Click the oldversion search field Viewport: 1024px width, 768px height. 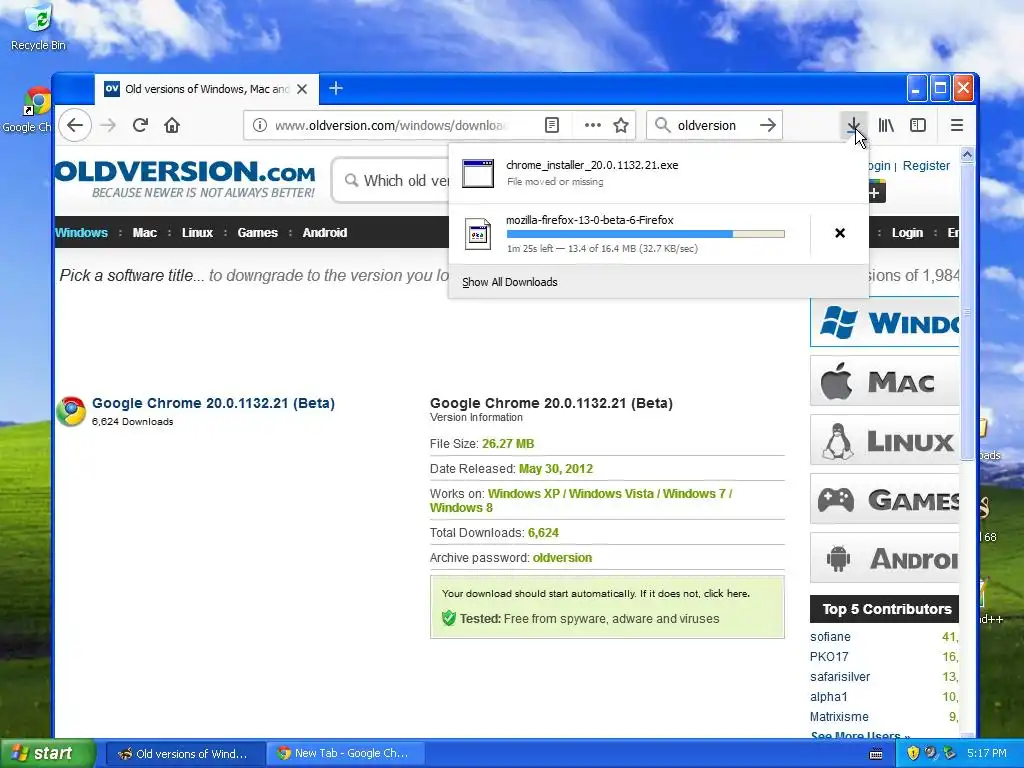(714, 125)
